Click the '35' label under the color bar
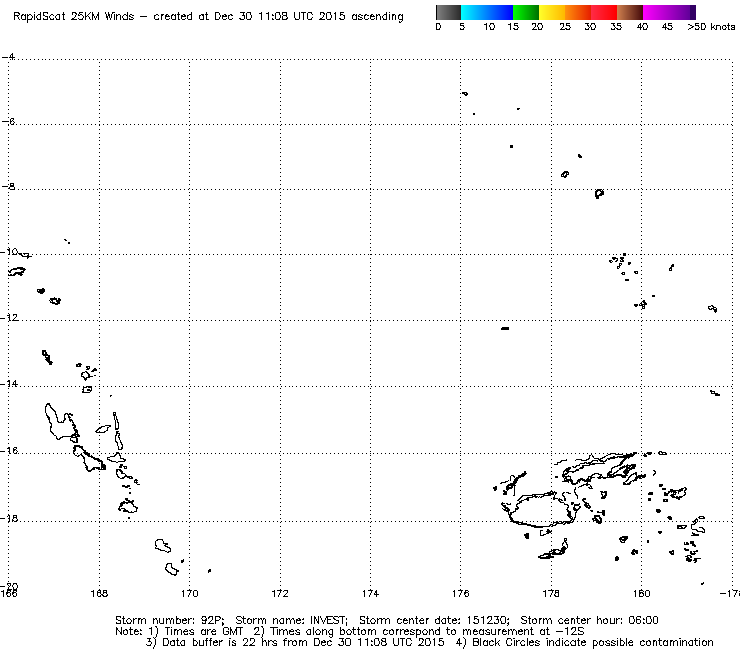 (x=616, y=27)
